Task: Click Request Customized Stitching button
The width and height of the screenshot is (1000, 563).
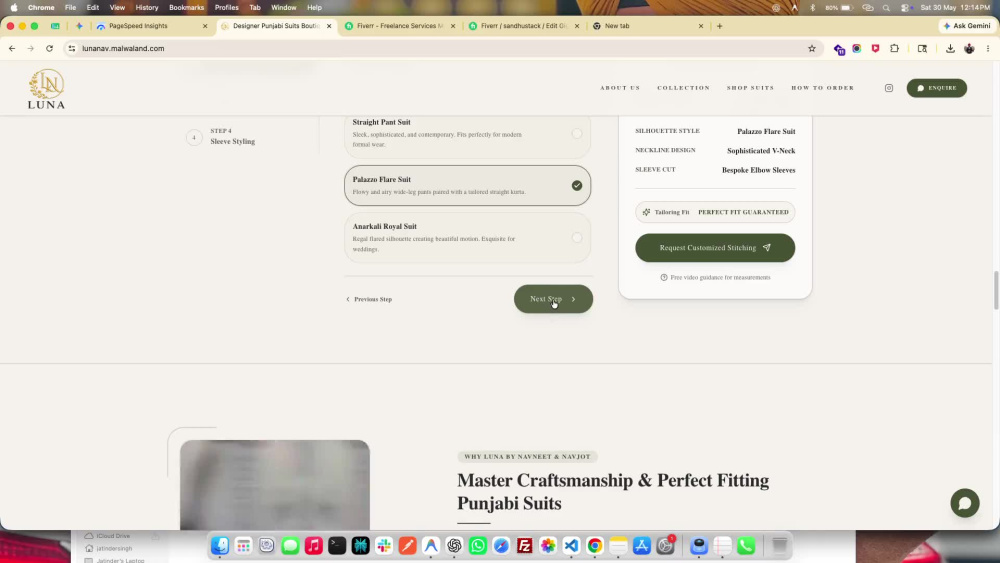Action: tap(715, 248)
